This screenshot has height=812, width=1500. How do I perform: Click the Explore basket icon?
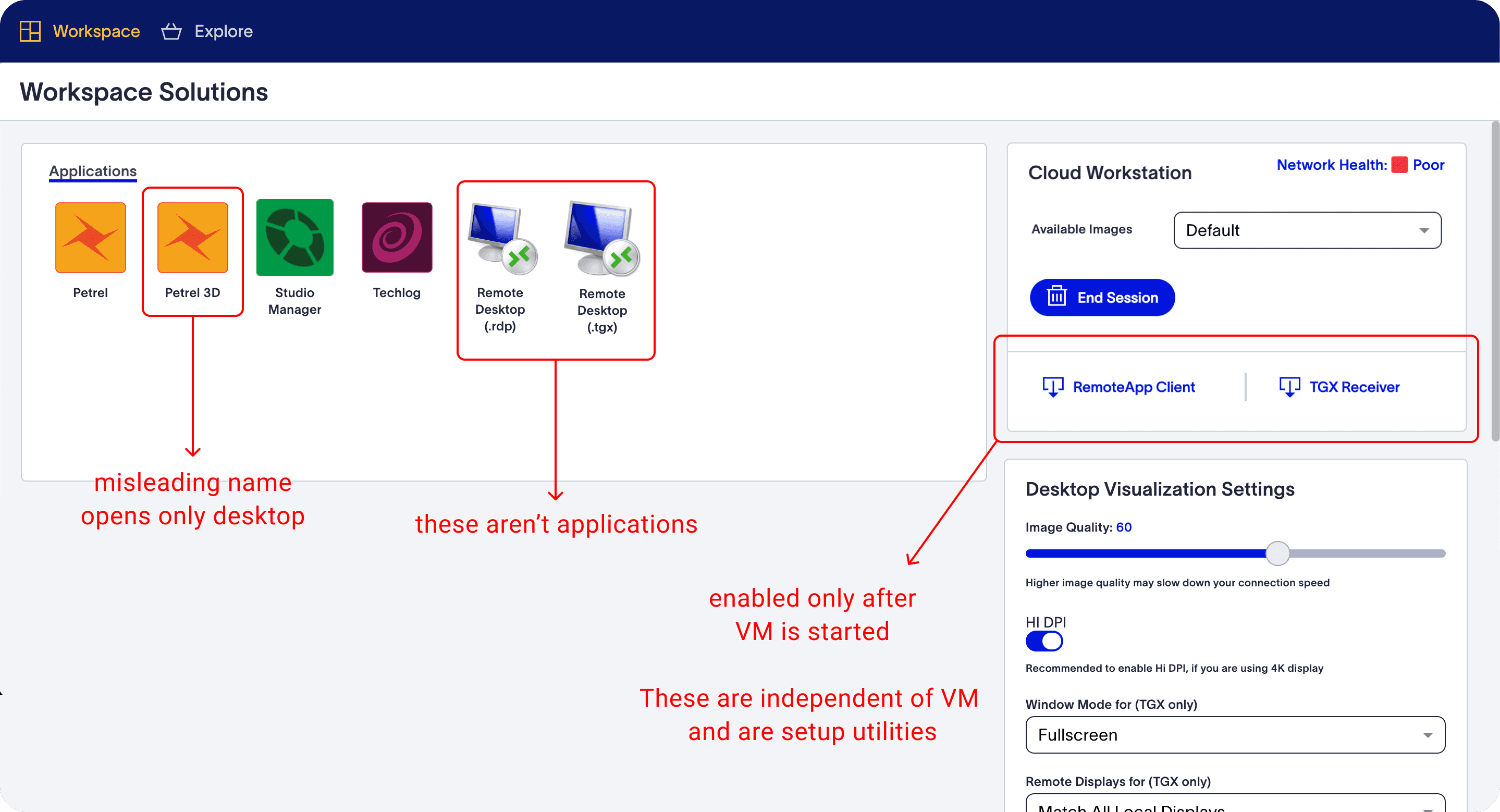pos(171,31)
